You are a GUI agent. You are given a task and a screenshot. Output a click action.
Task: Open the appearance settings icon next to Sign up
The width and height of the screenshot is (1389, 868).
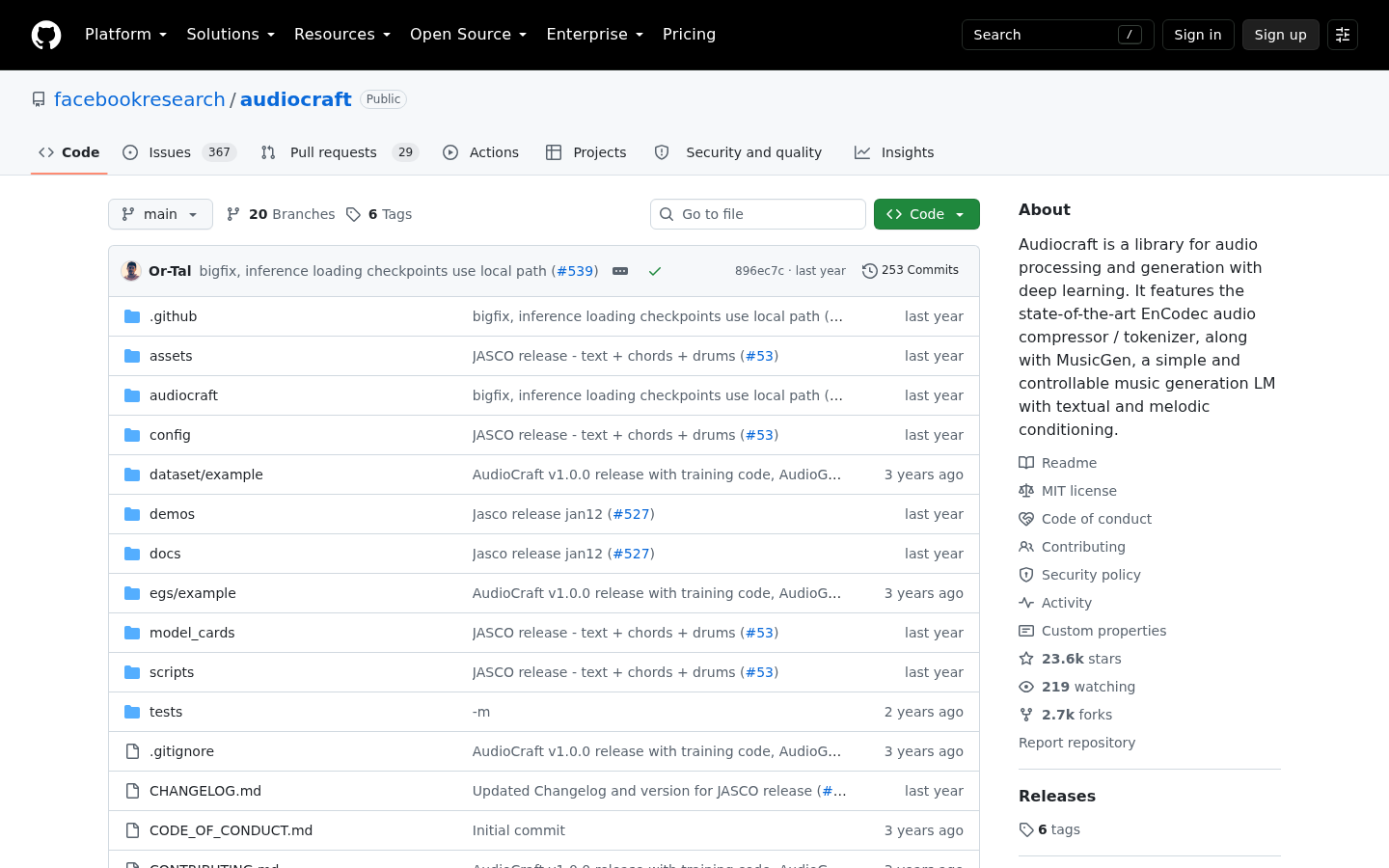[1343, 35]
